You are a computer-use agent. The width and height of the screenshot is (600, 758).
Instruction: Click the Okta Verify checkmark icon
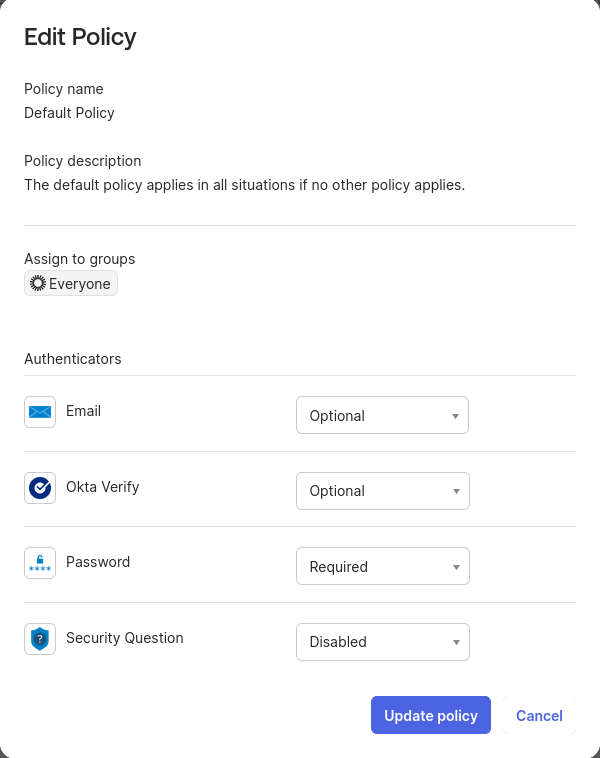[x=40, y=488]
